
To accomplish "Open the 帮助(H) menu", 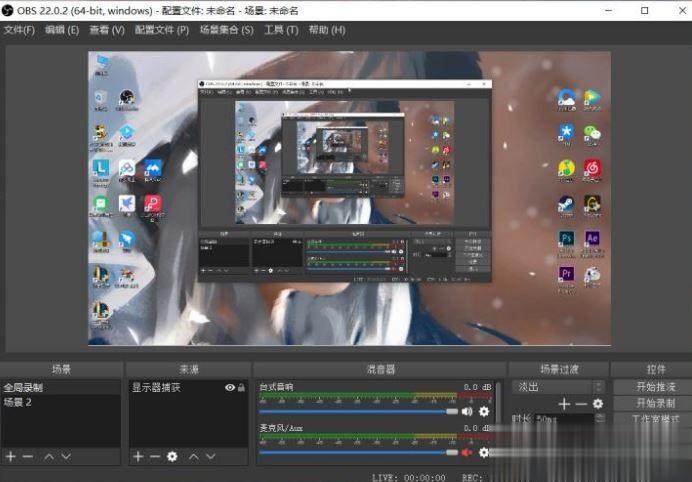I will pyautogui.click(x=327, y=30).
